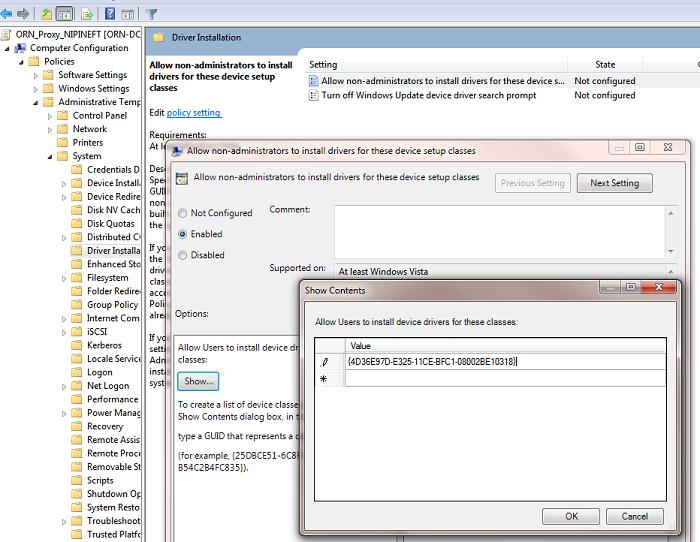Click the State column header
The image size is (700, 542).
tap(605, 65)
